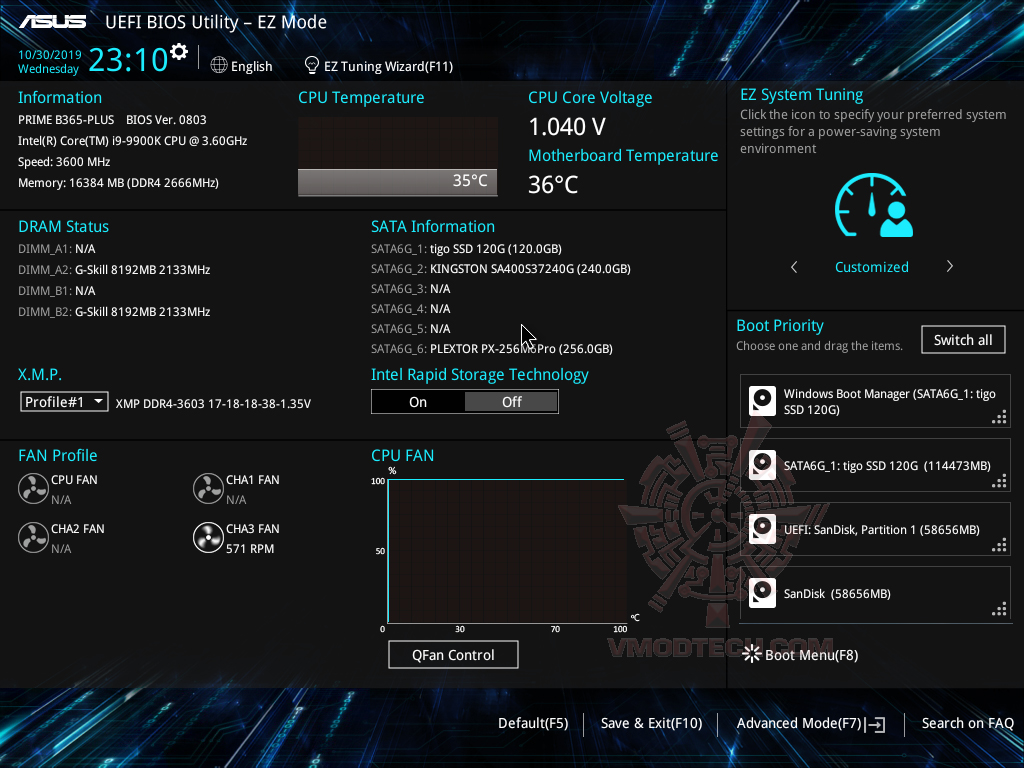This screenshot has width=1024, height=768.
Task: Click the 36°C motherboard temperature value
Action: 553,184
